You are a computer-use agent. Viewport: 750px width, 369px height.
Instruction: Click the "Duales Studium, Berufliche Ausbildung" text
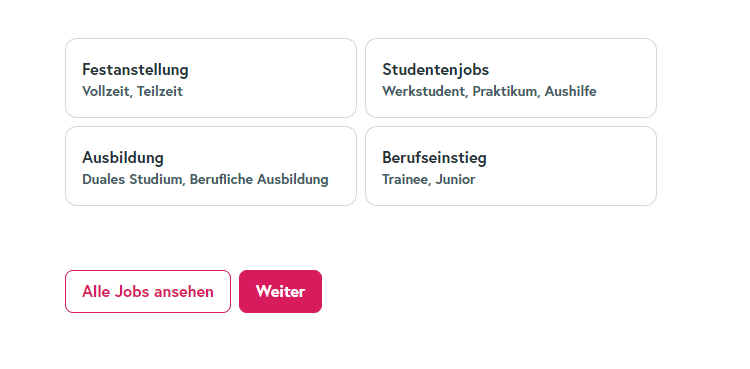(205, 179)
